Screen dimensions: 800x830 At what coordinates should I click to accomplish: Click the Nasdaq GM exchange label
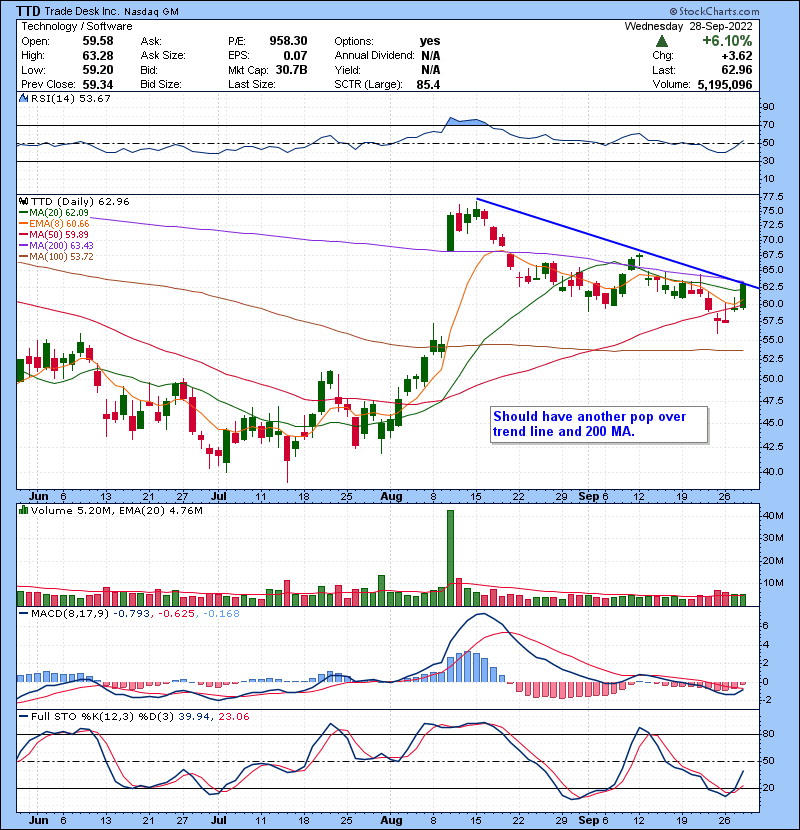pos(151,12)
